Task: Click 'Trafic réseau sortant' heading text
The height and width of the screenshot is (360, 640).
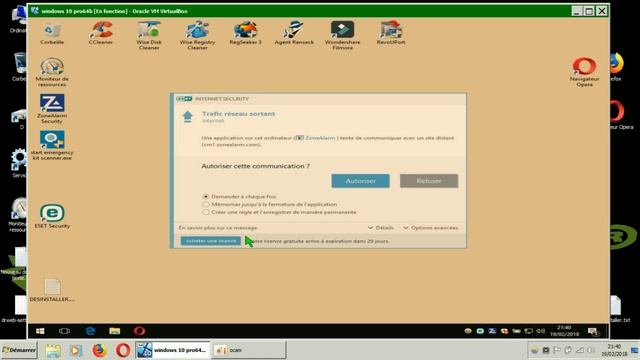Action: coord(238,114)
